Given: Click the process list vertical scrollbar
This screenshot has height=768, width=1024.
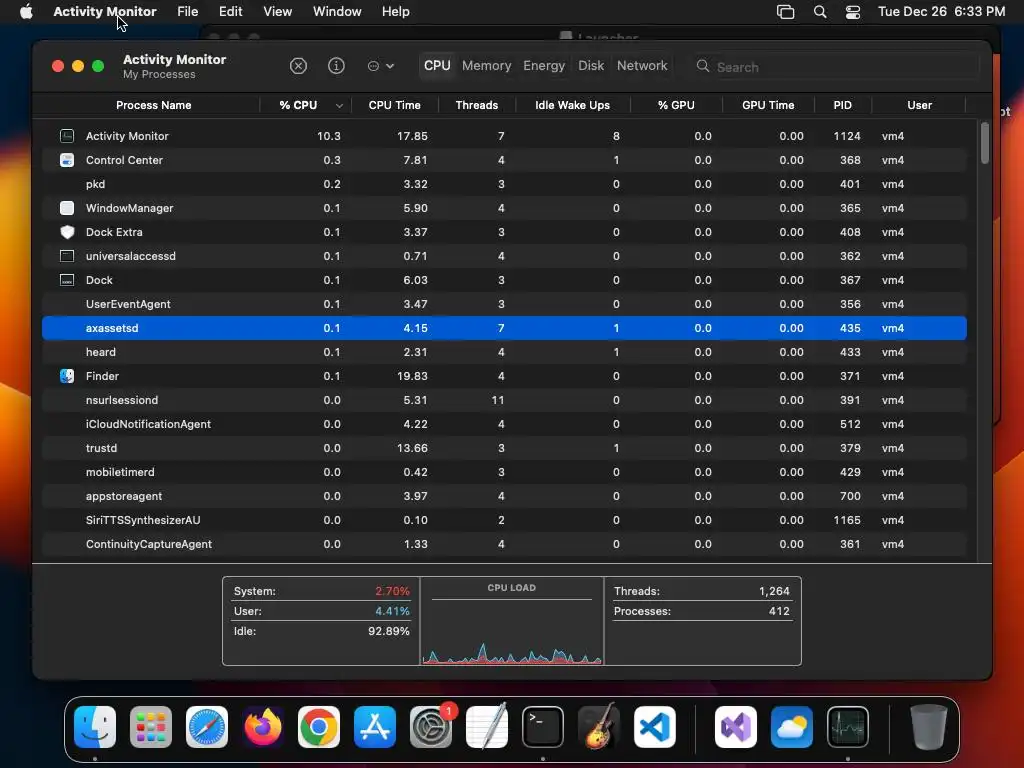Looking at the screenshot, I should 985,144.
